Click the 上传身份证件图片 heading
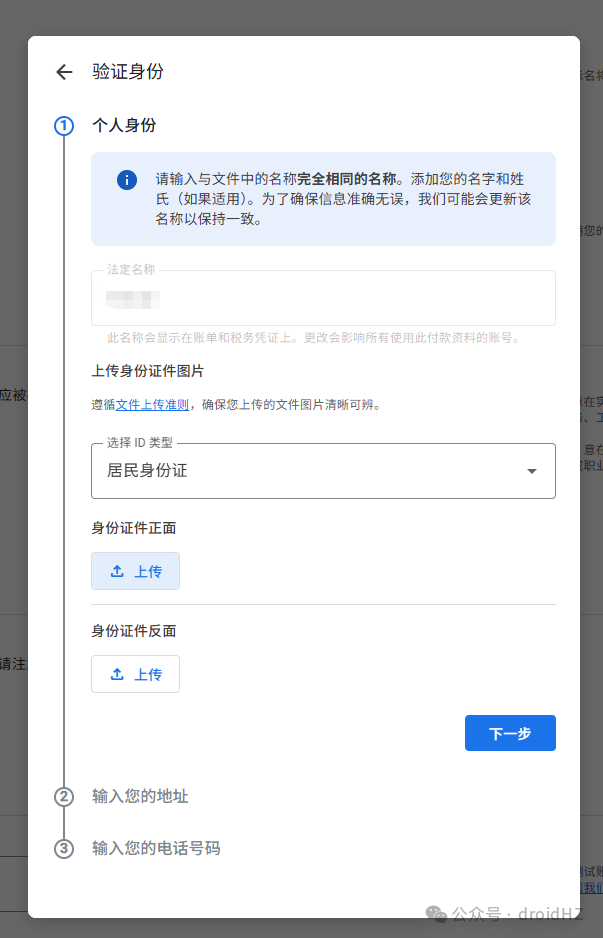603x938 pixels. pos(147,371)
